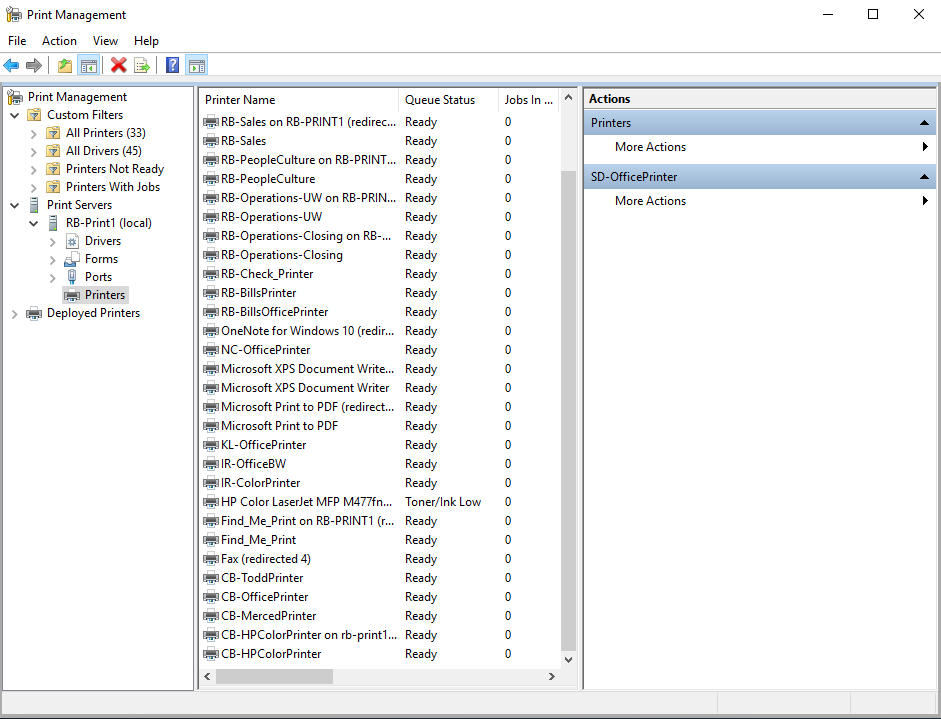Click the Back arrow toolbar icon

pyautogui.click(x=11, y=65)
